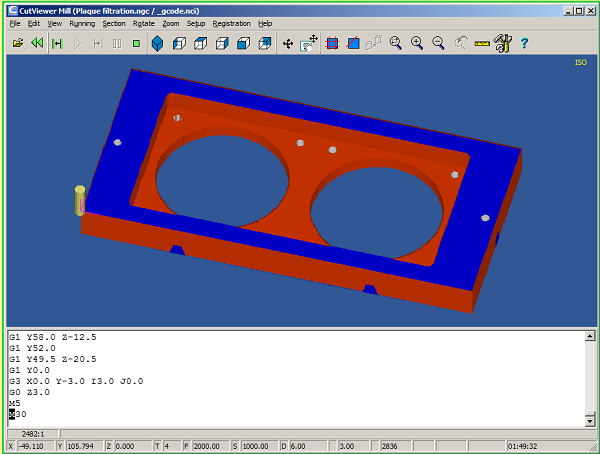
Task: Open the Rotate menu
Action: coord(143,24)
